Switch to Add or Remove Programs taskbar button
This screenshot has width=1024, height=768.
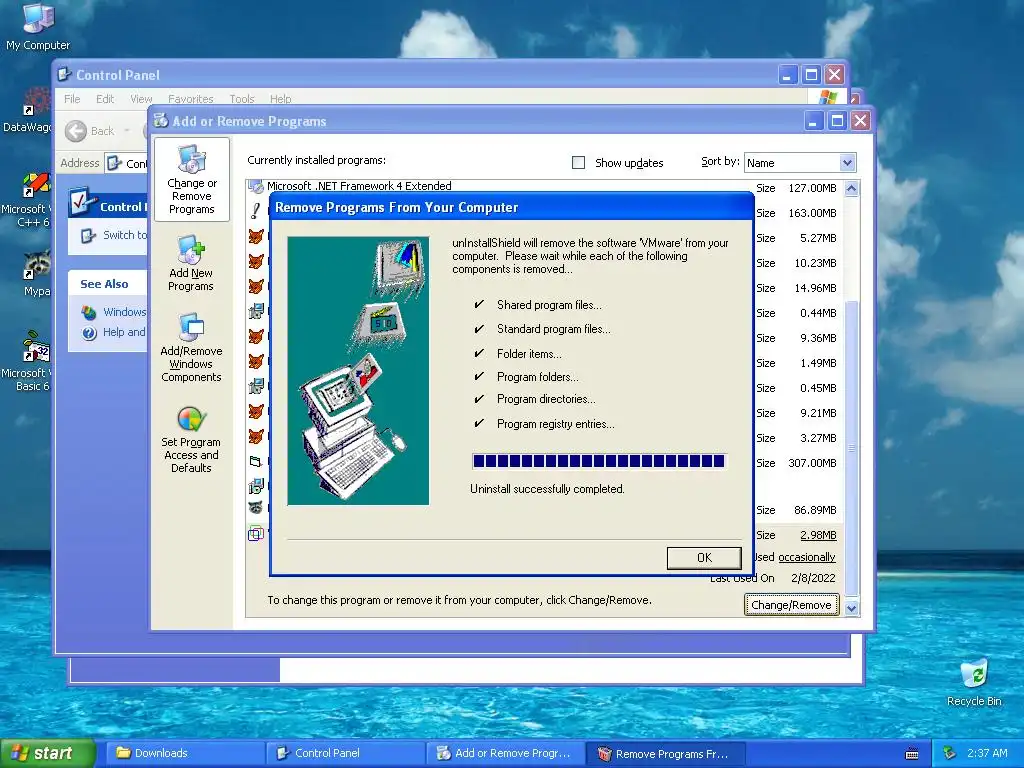[505, 753]
